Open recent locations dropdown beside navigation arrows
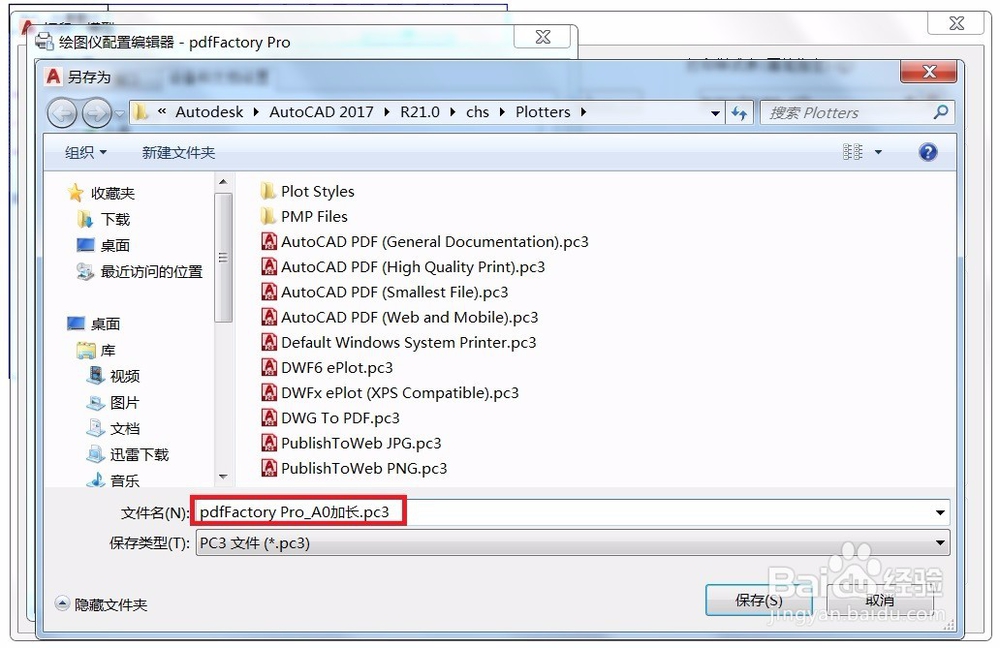The image size is (1000, 648). pos(119,114)
